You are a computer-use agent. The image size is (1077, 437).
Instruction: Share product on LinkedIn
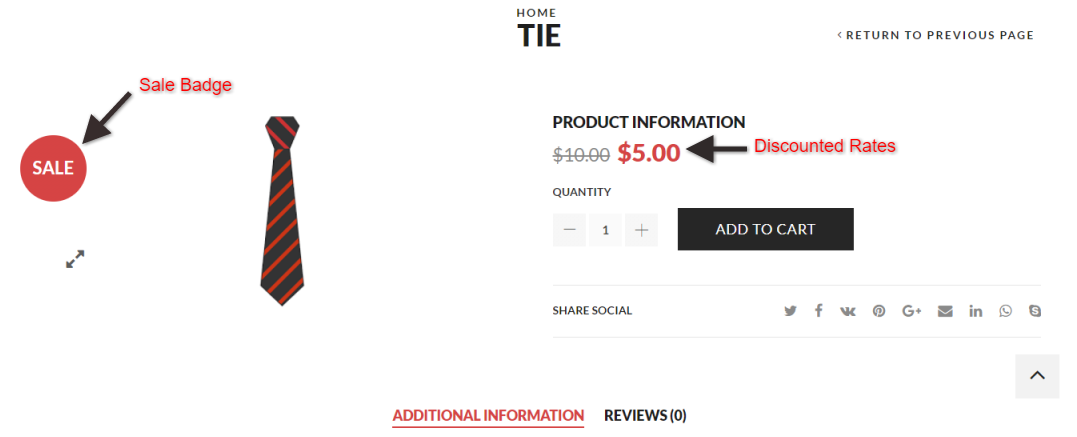975,311
